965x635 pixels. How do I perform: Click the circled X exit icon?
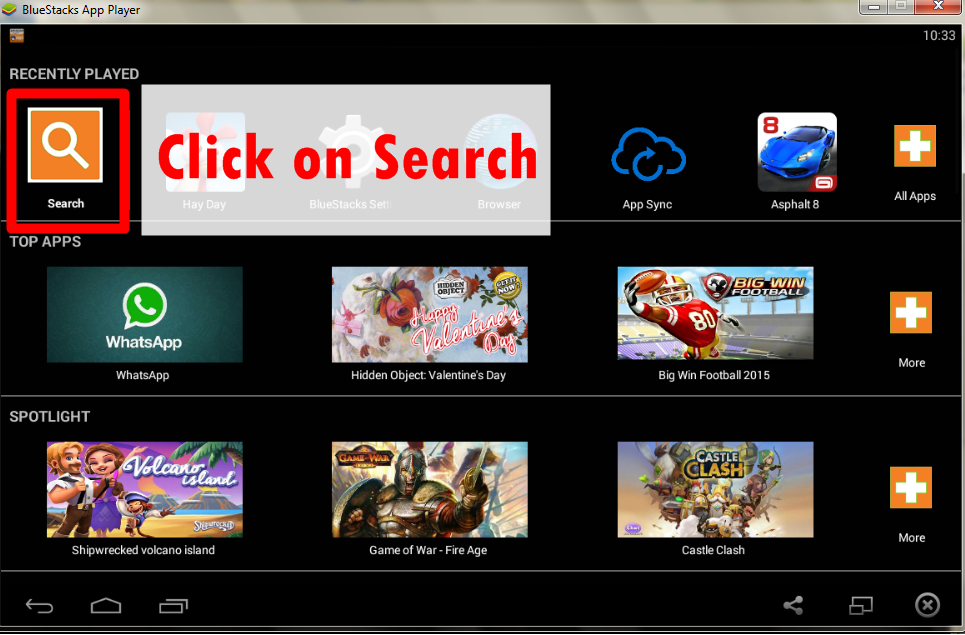click(927, 605)
